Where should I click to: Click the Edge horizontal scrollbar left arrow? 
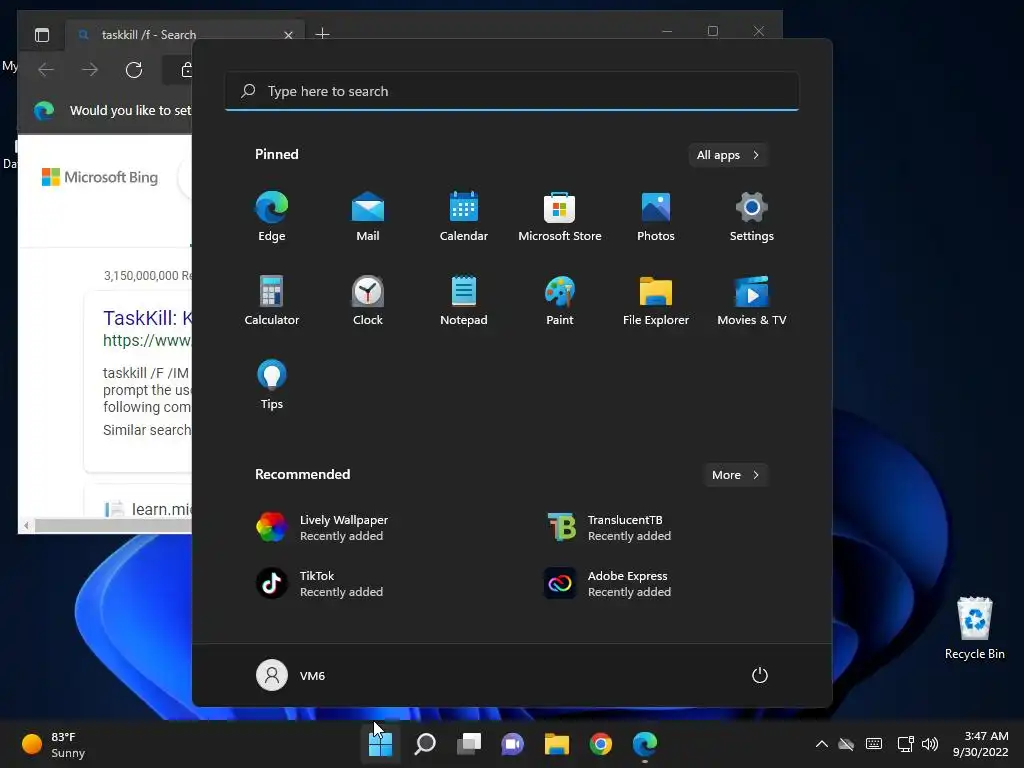point(26,526)
